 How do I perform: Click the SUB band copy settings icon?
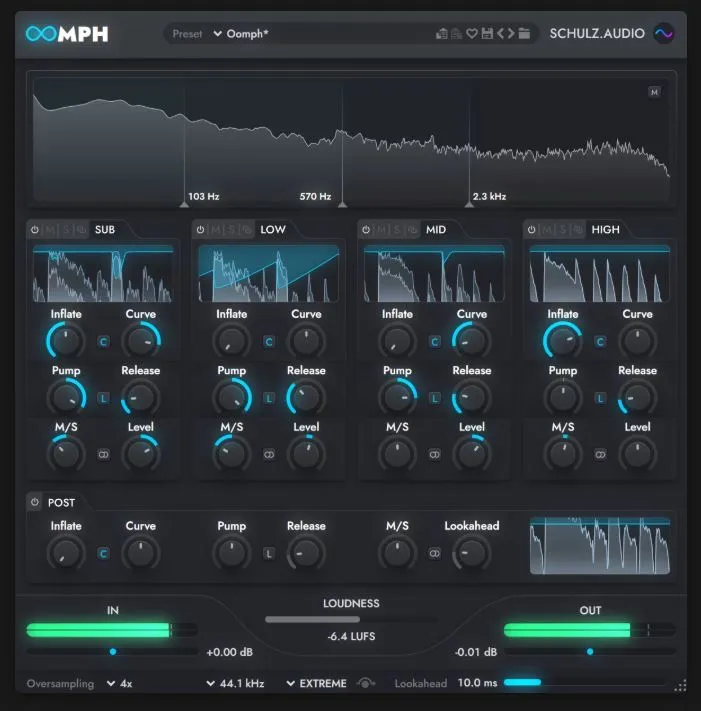point(82,230)
